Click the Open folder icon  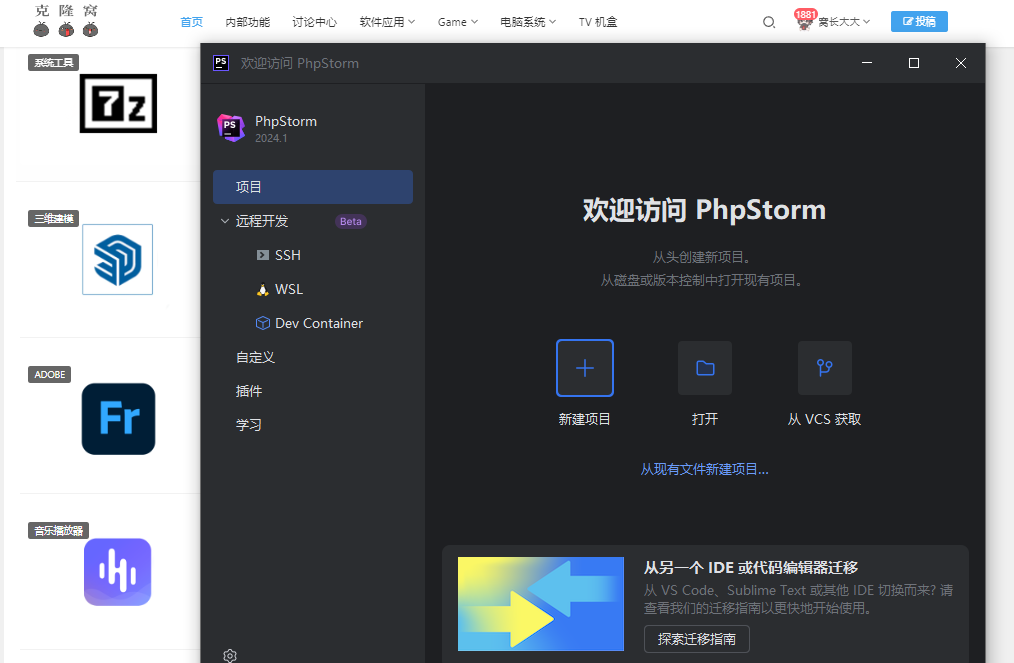pos(705,368)
